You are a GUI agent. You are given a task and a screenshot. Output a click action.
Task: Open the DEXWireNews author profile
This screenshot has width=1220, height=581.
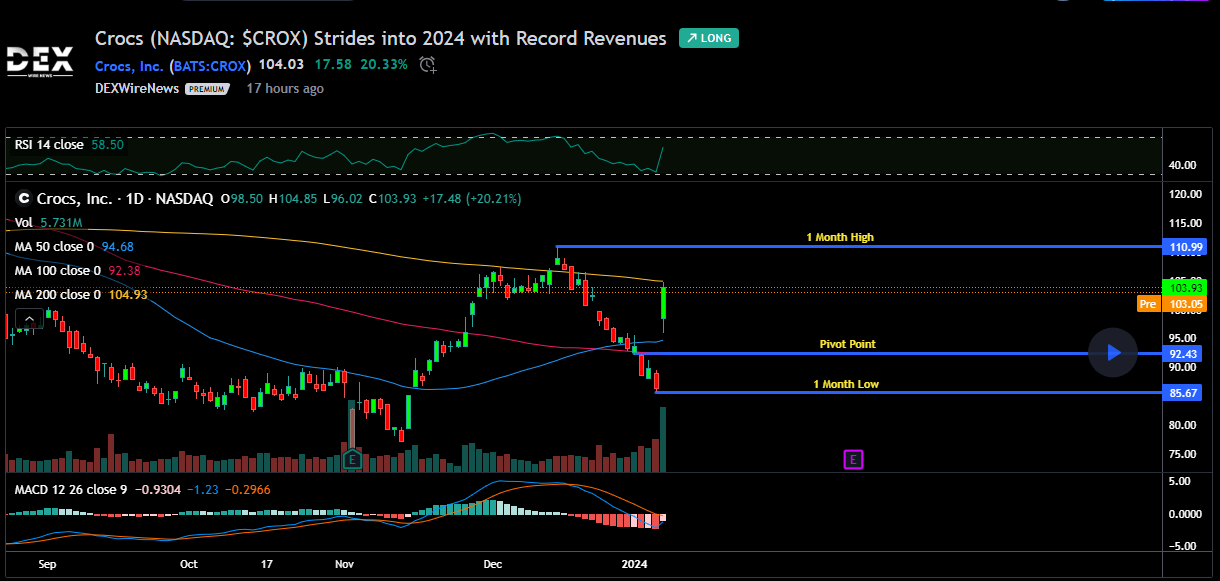tap(137, 89)
